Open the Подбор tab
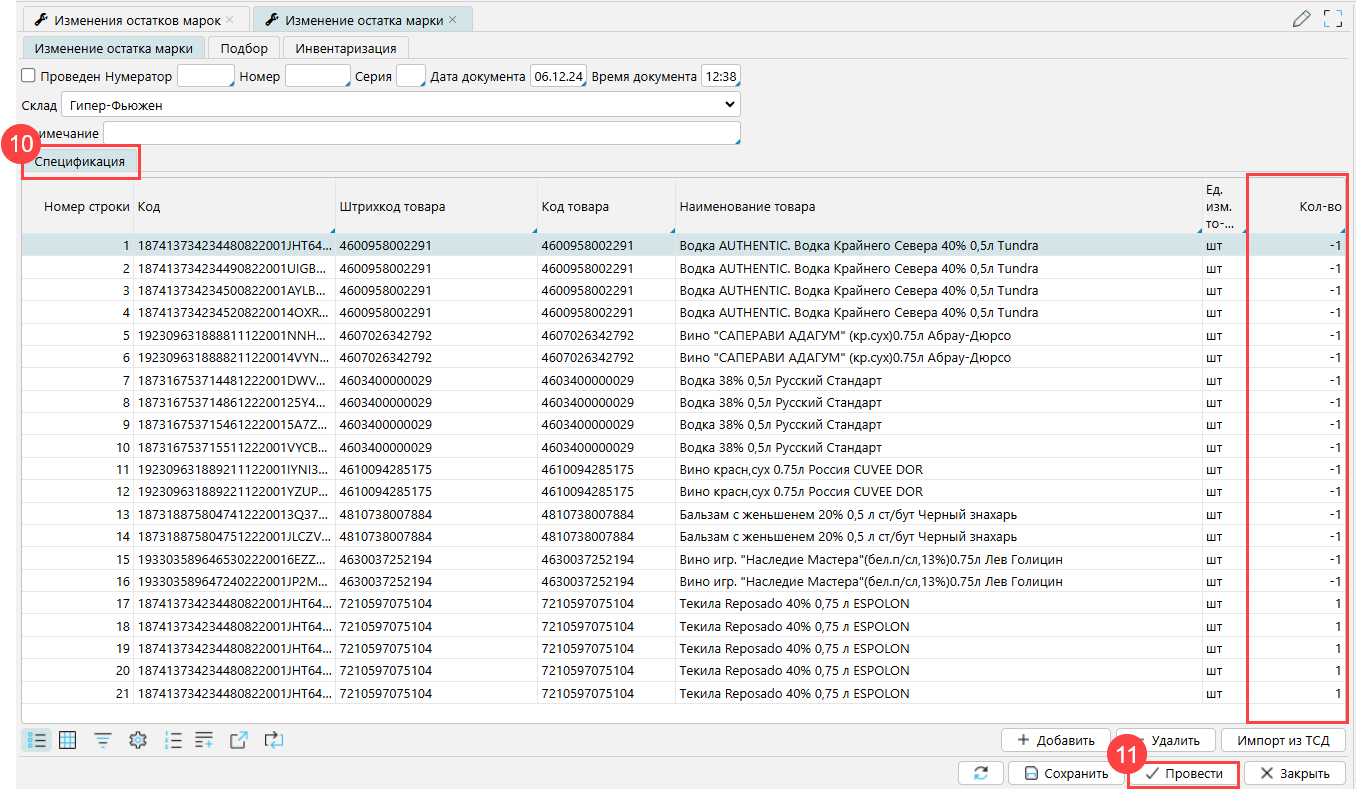 coord(244,48)
